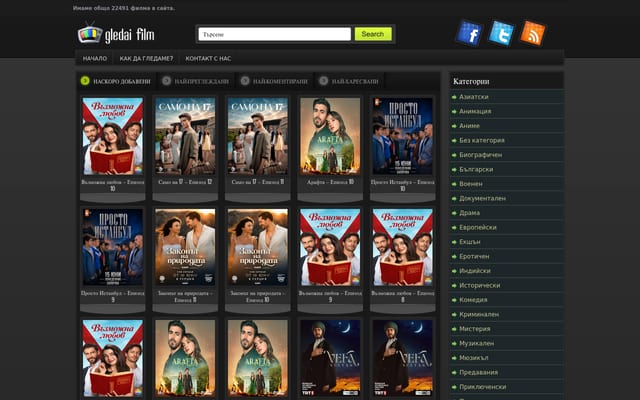Open the Криминален category link

click(x=479, y=314)
